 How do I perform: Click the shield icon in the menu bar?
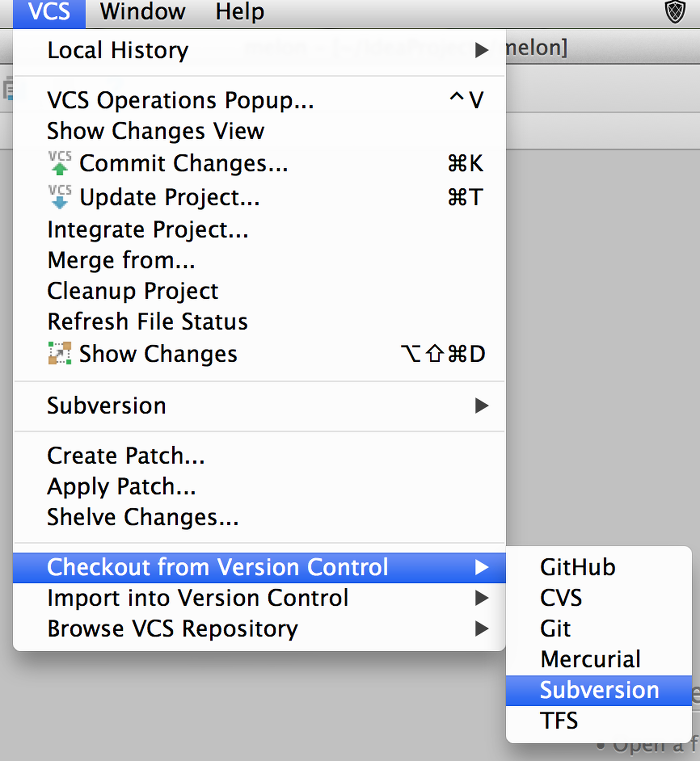coord(675,12)
